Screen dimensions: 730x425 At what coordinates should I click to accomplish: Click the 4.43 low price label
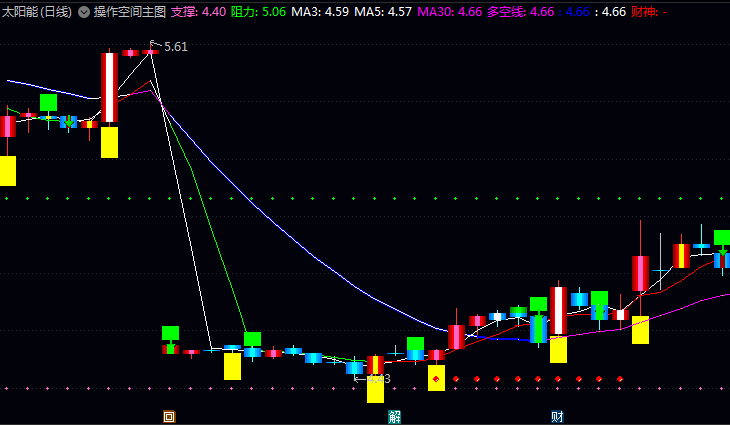click(x=379, y=379)
